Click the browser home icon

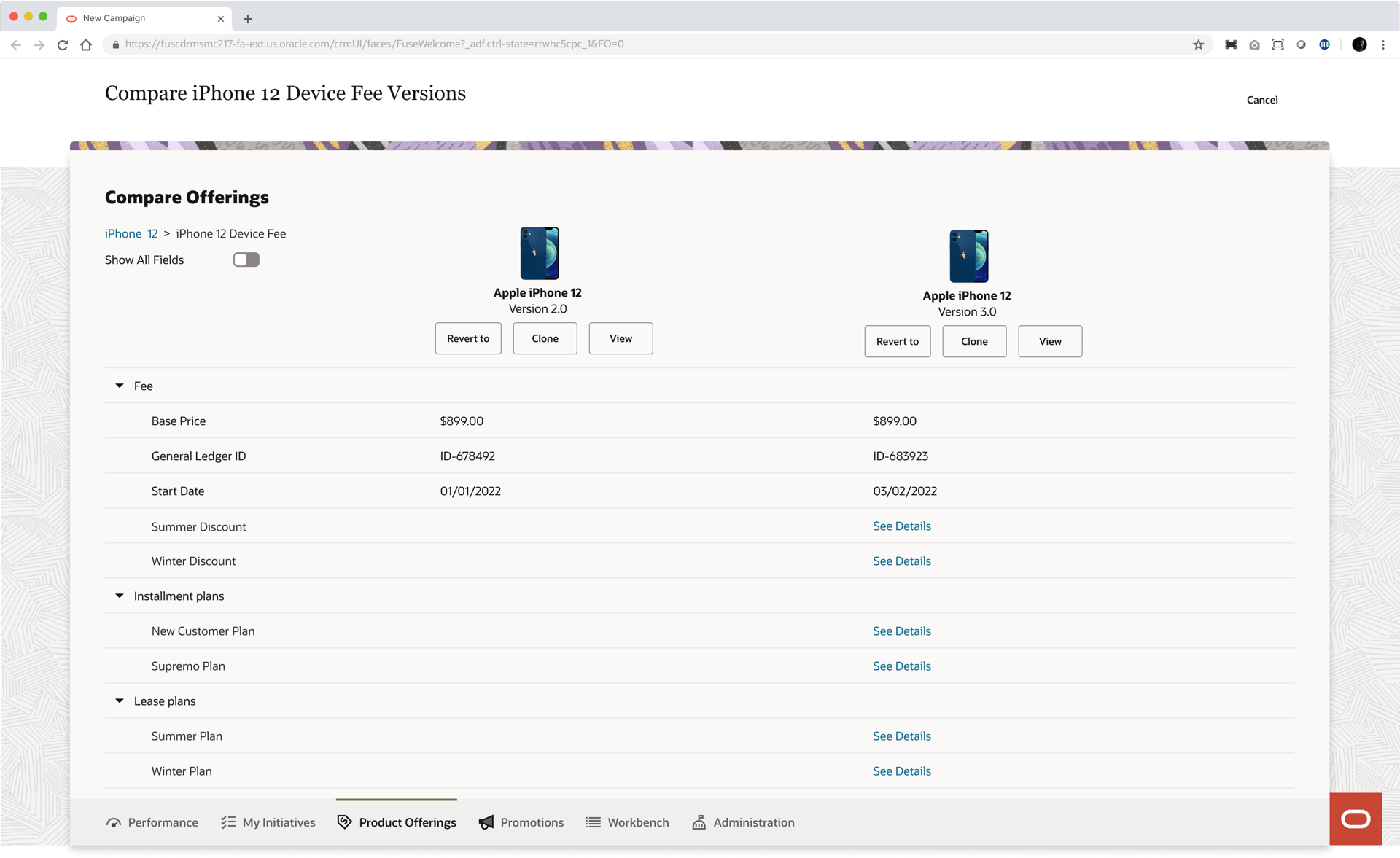(86, 44)
